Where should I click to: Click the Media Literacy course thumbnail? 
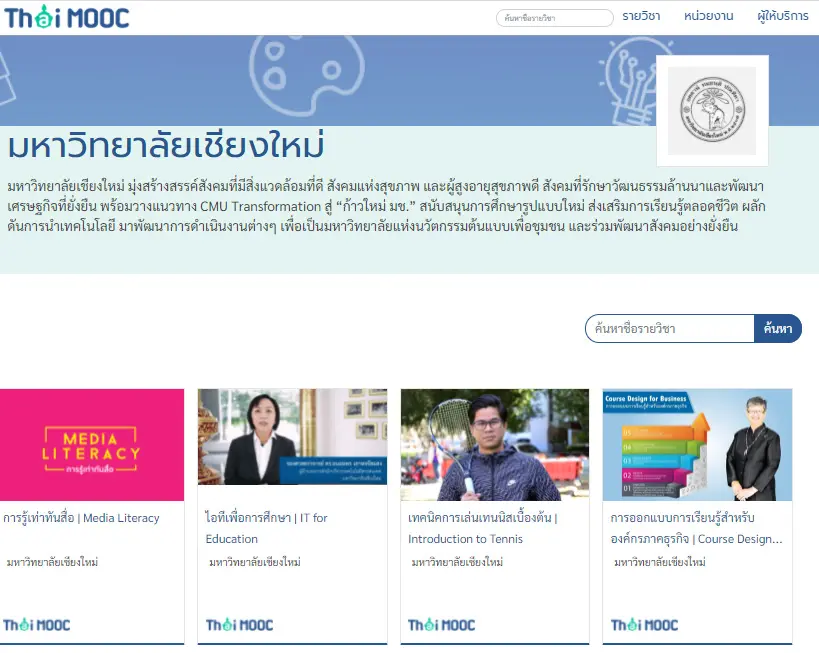coord(92,444)
